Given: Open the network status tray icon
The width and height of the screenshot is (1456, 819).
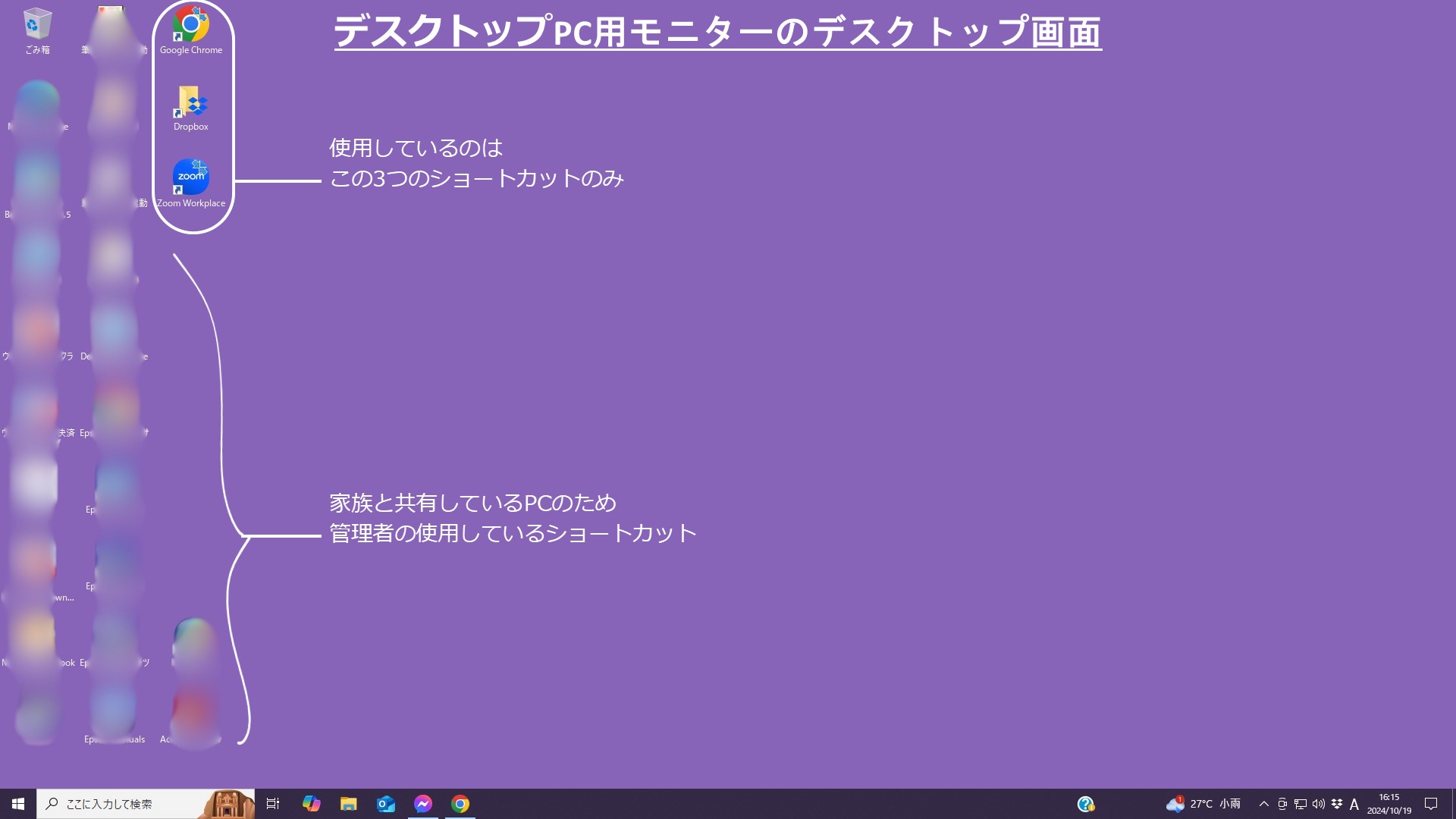Looking at the screenshot, I should tap(1301, 804).
